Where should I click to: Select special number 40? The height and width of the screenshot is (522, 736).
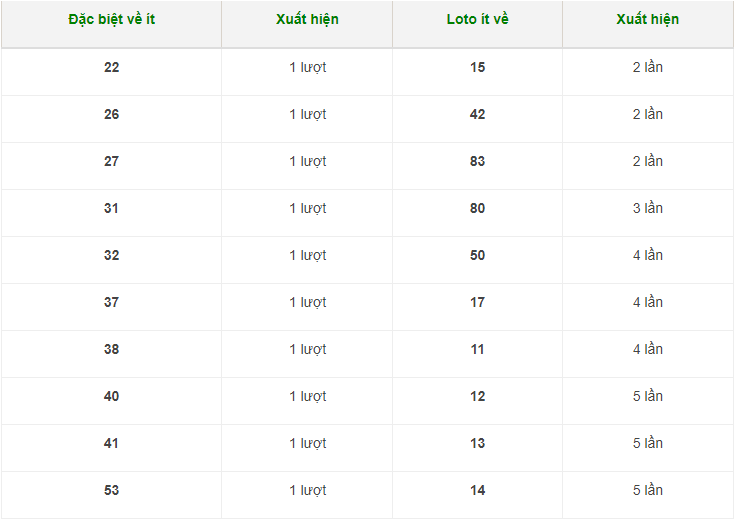coord(111,396)
